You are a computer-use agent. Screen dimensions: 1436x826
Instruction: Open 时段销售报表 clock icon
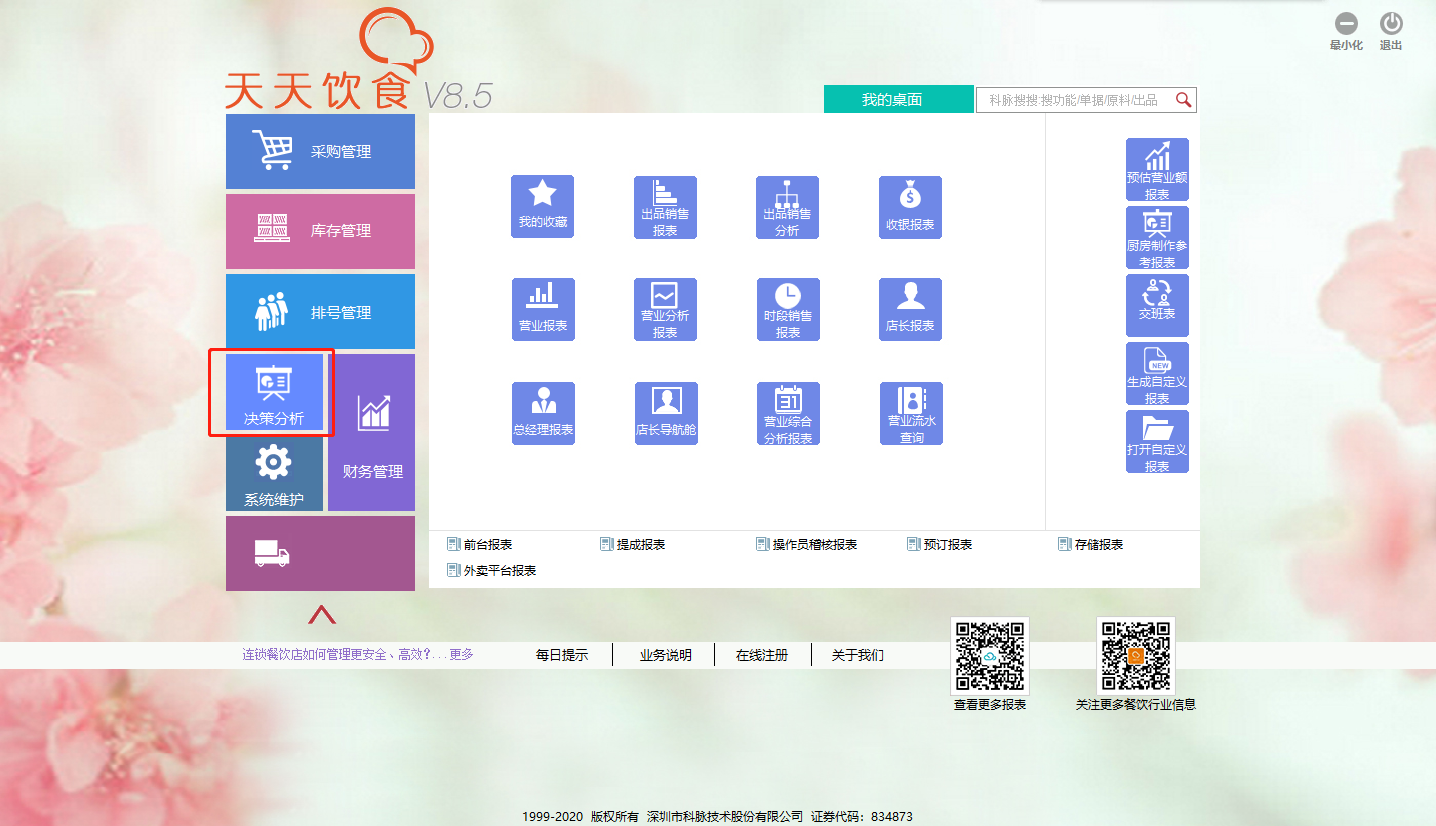click(788, 309)
